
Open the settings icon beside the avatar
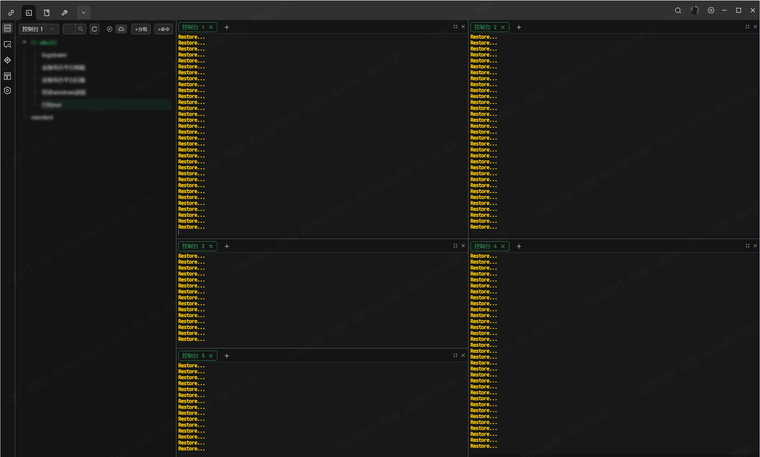tap(711, 11)
